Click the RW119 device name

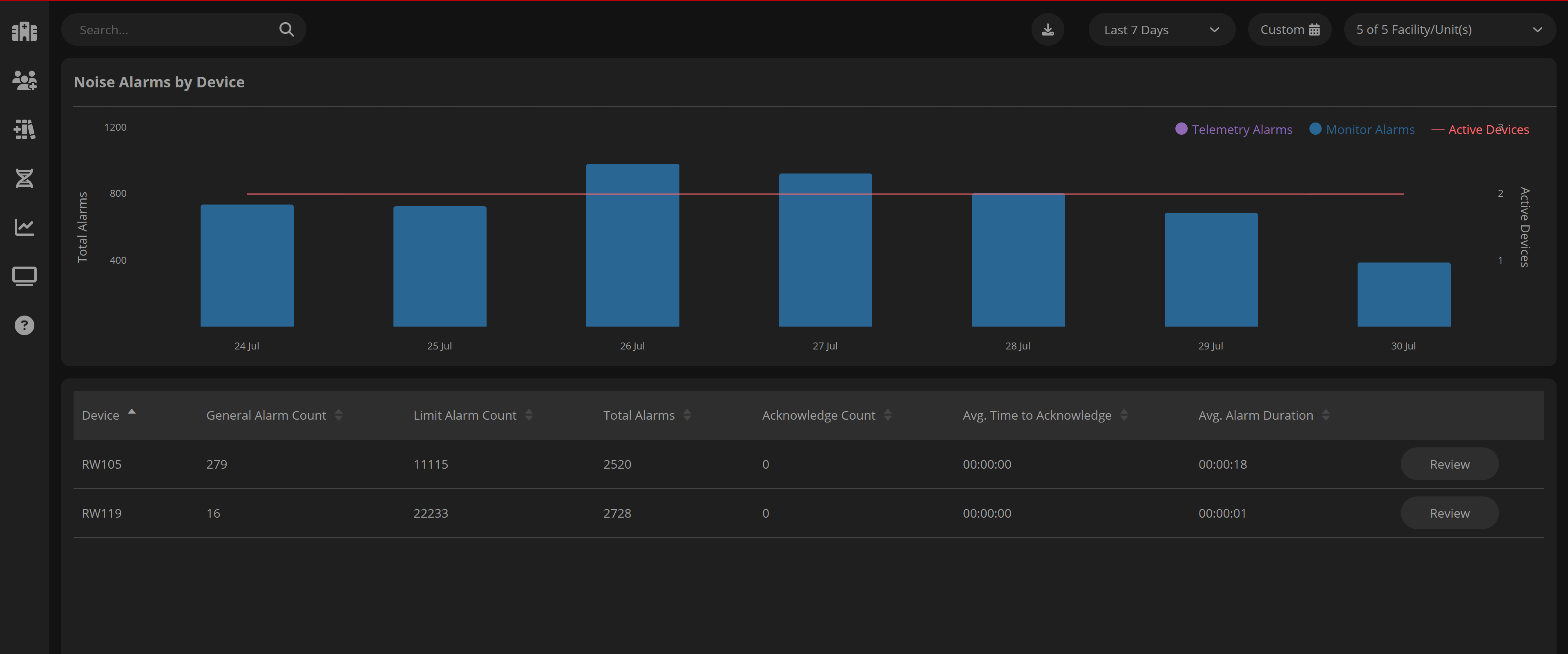click(102, 513)
